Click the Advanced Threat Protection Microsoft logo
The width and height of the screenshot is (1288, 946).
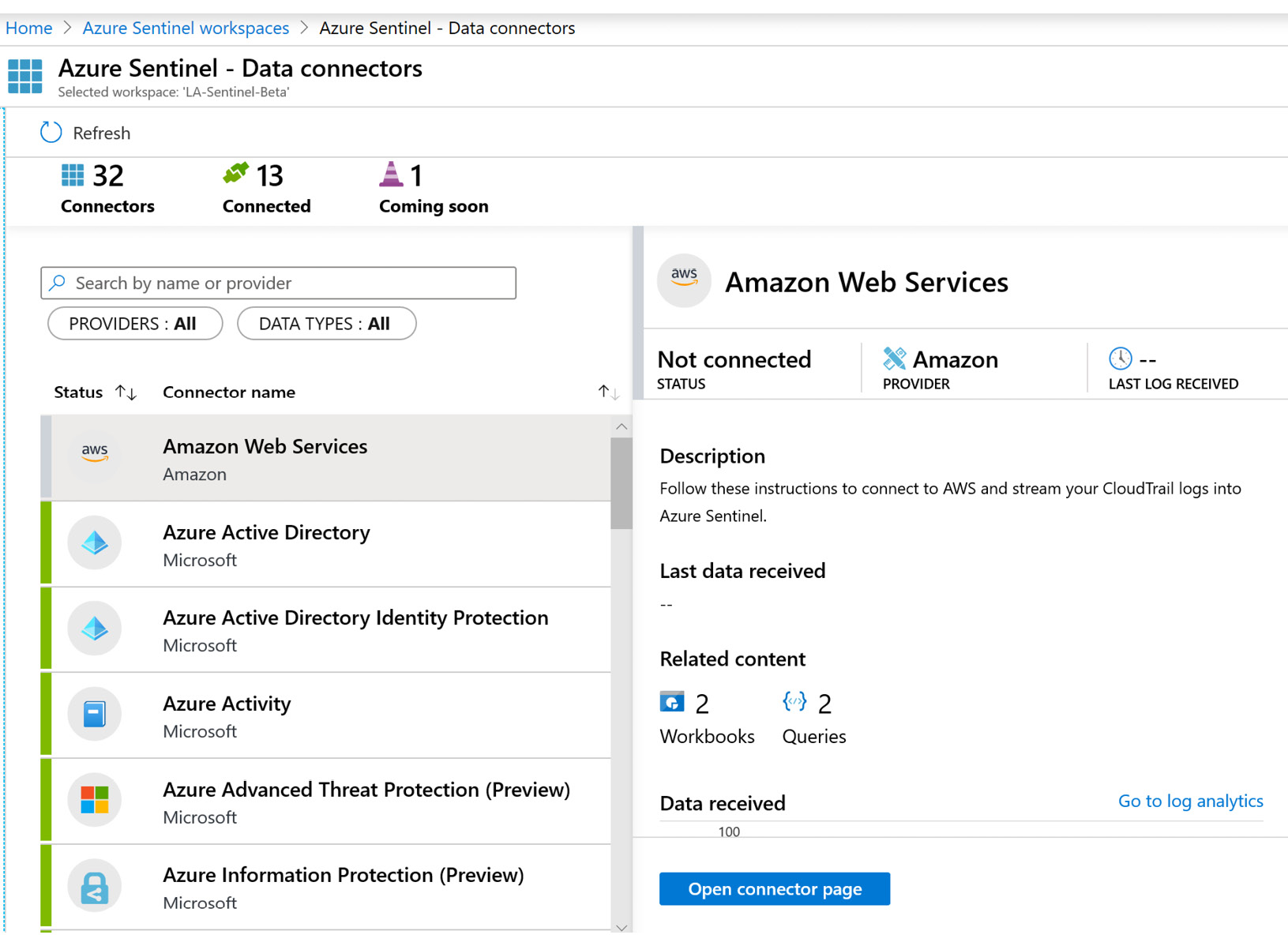tap(95, 800)
